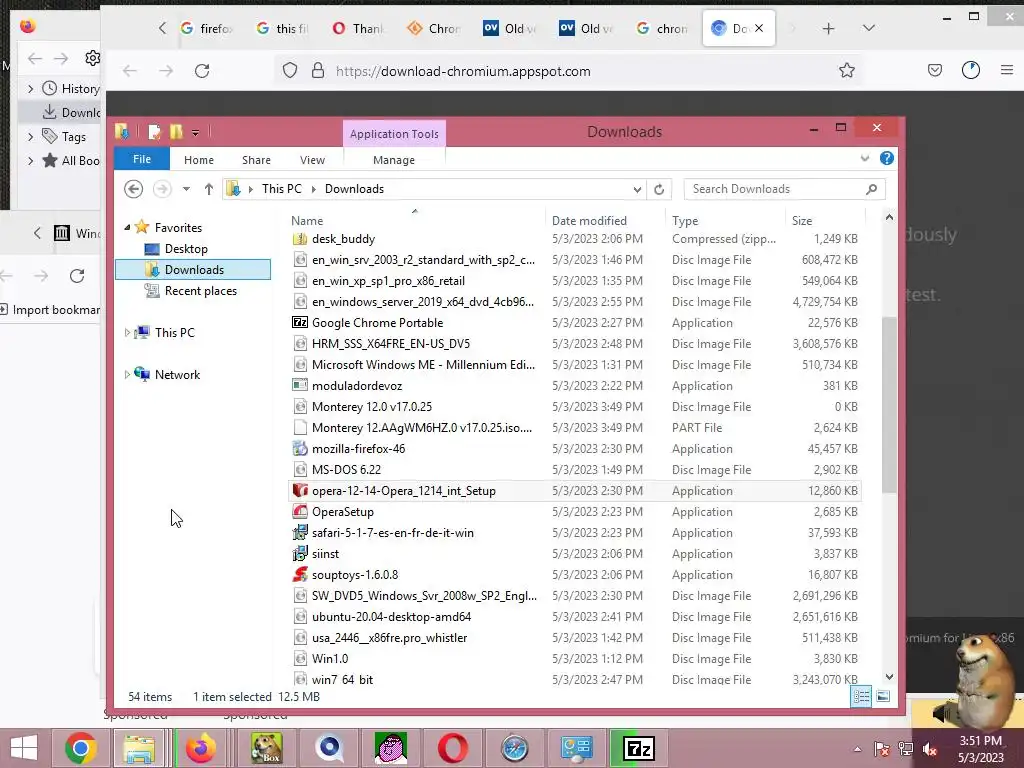Image resolution: width=1024 pixels, height=768 pixels.
Task: Select the OperaSetup application file
Action: click(x=574, y=511)
